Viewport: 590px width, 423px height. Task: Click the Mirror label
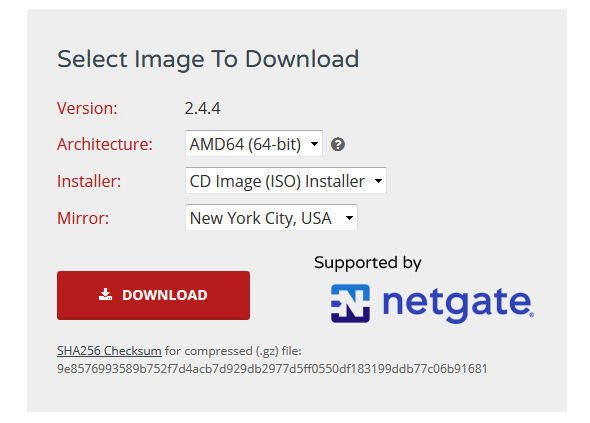pyautogui.click(x=83, y=218)
